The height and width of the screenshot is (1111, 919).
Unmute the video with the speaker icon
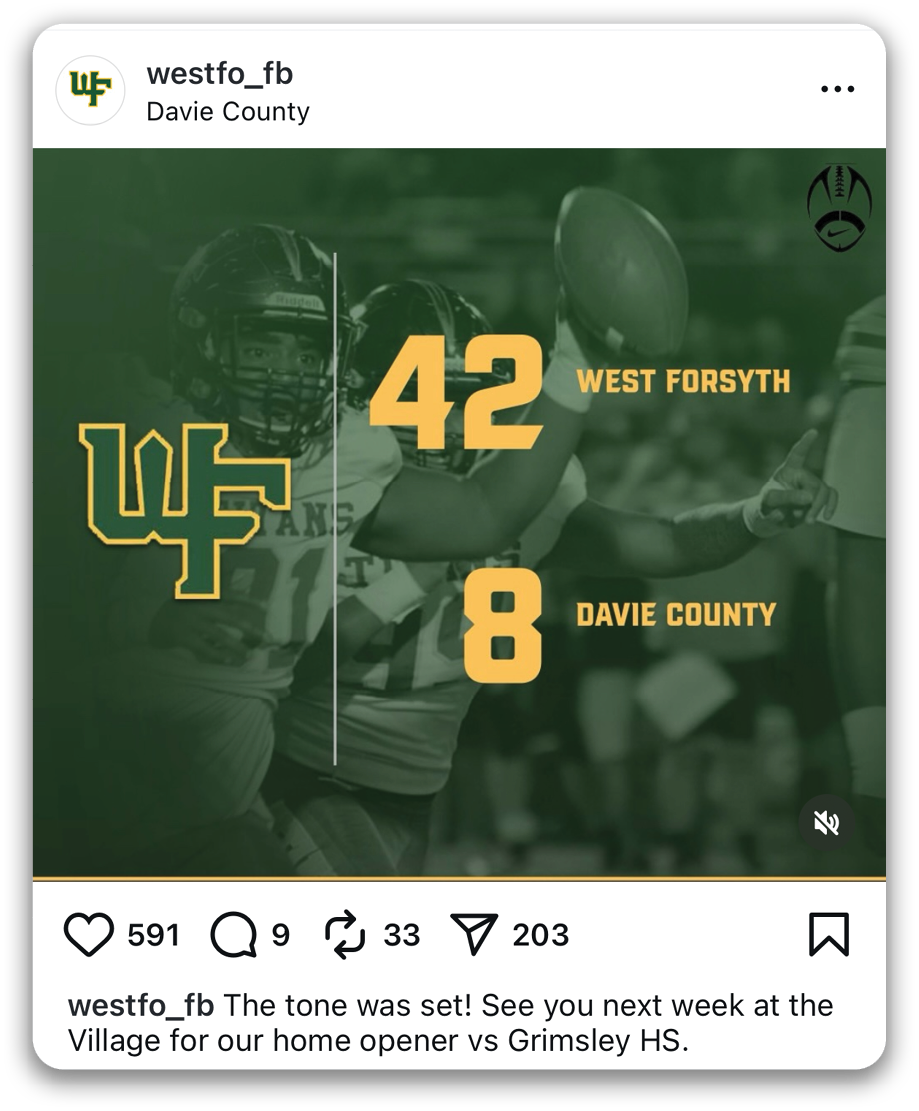click(826, 823)
